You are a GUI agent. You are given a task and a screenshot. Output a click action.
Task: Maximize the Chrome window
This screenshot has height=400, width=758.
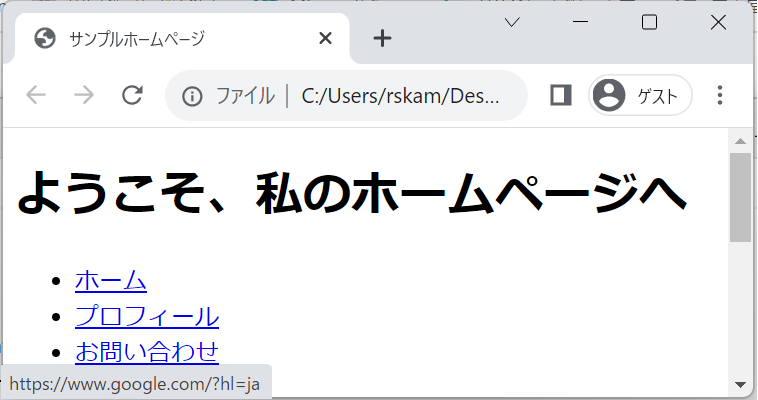click(x=649, y=22)
